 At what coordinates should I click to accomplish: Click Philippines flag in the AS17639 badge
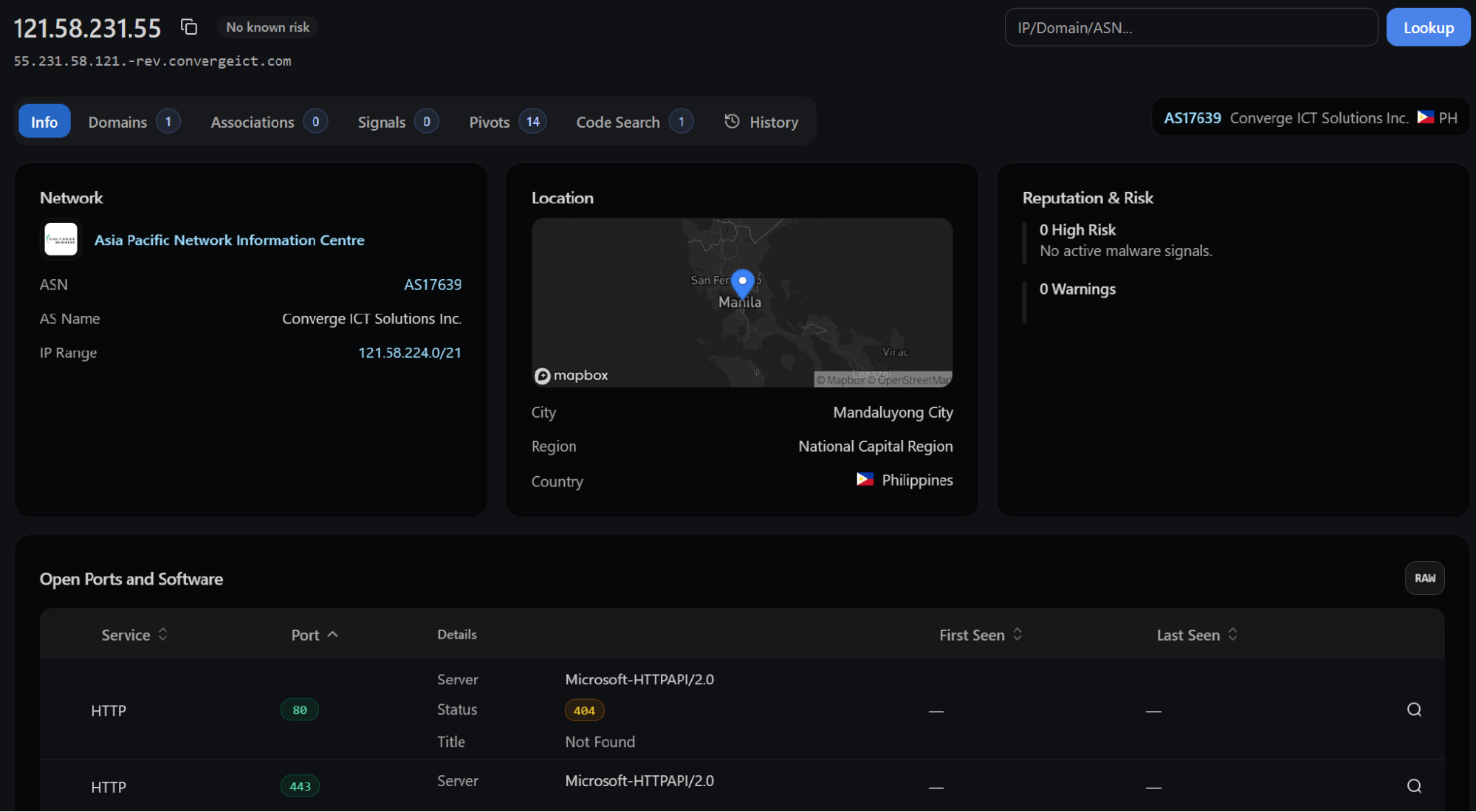click(x=1425, y=118)
